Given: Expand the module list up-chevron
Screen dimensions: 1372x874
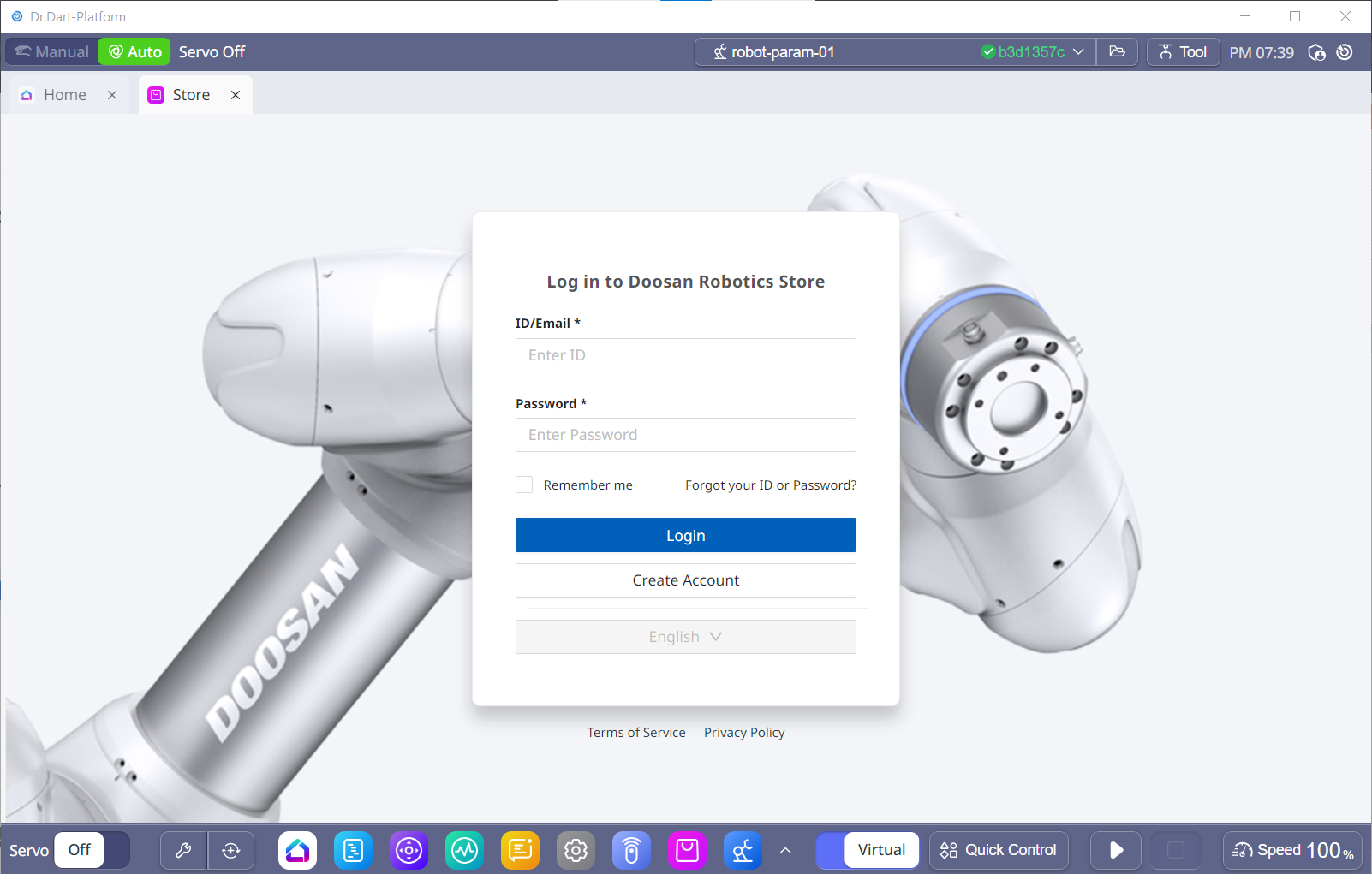Looking at the screenshot, I should pos(785,850).
